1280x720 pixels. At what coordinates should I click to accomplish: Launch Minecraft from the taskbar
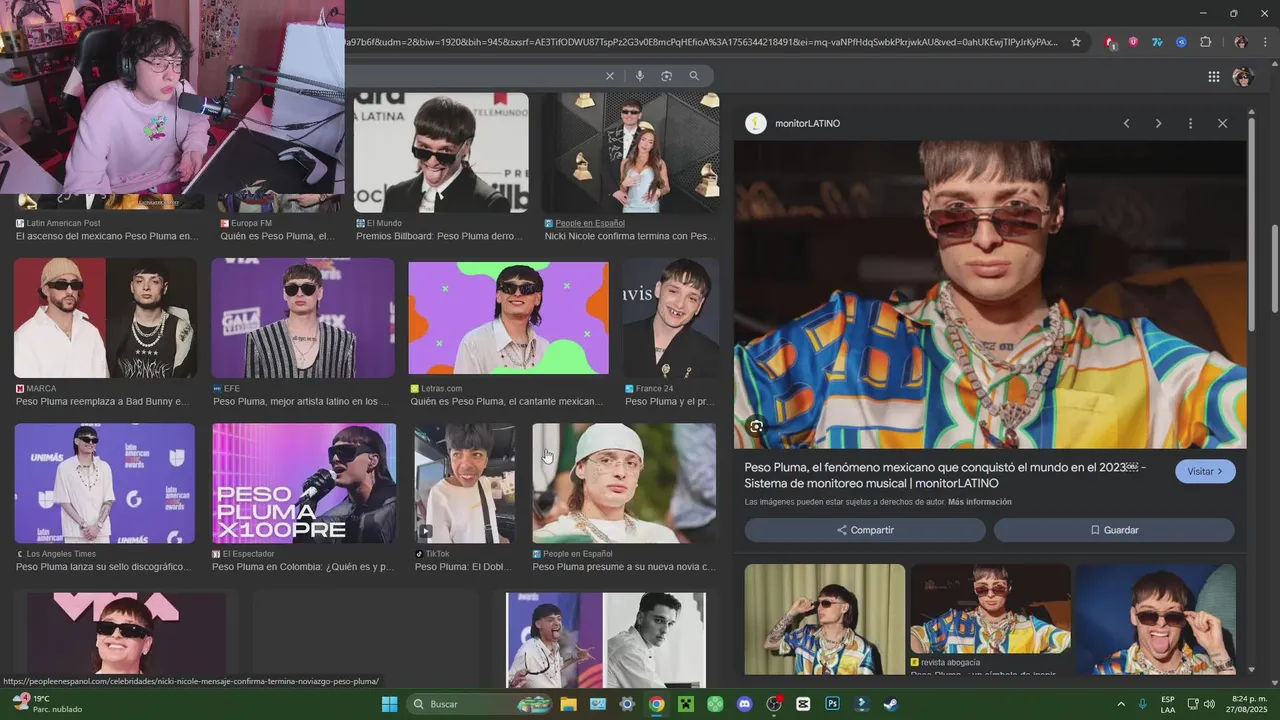(685, 704)
